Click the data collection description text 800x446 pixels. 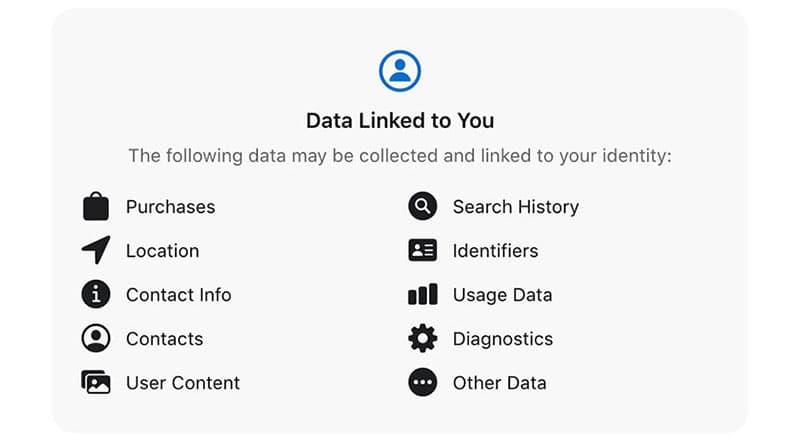(x=400, y=157)
